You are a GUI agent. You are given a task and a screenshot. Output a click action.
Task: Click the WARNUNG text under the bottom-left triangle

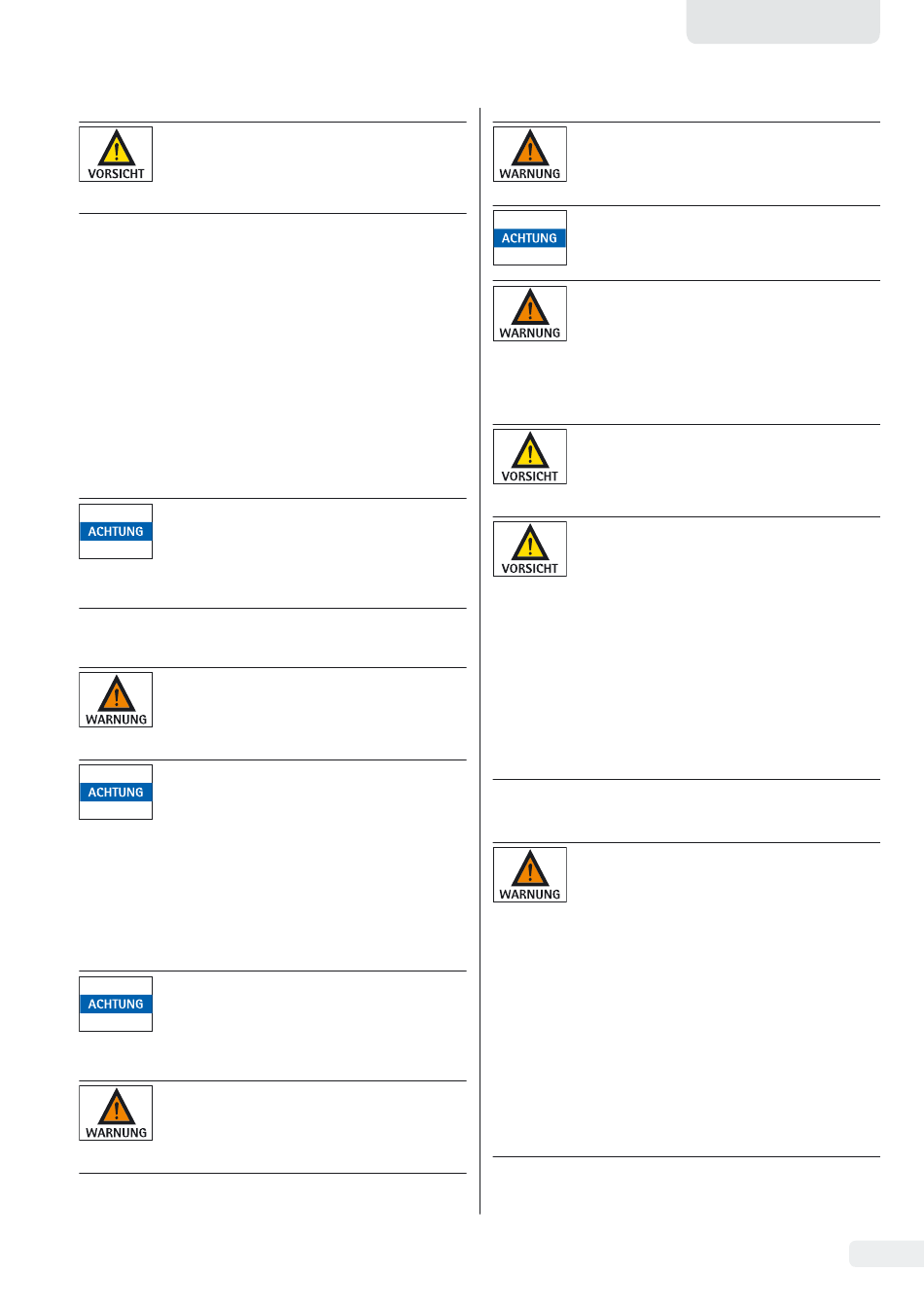click(116, 1133)
